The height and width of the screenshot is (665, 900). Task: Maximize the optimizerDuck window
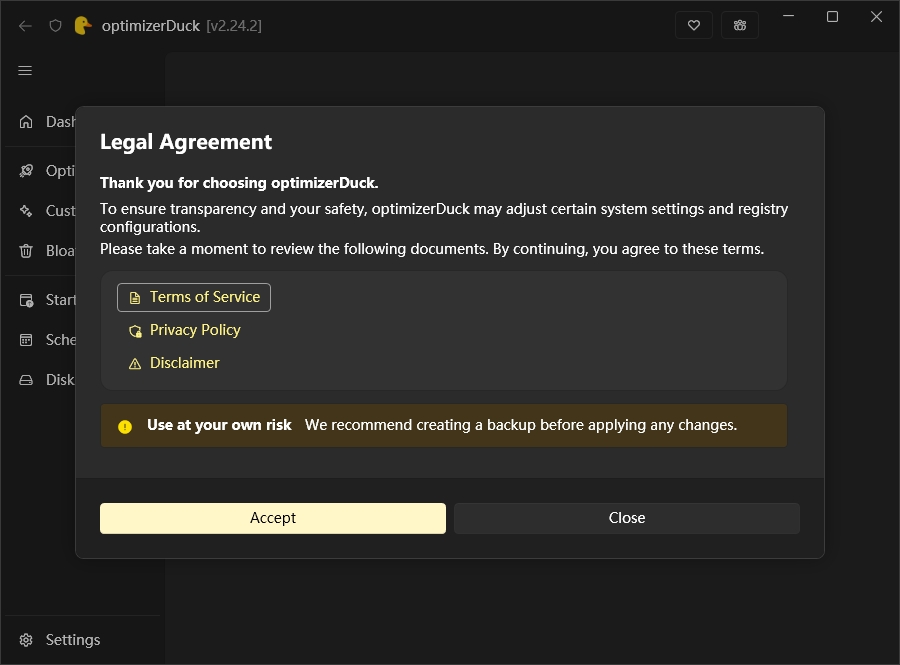point(832,16)
